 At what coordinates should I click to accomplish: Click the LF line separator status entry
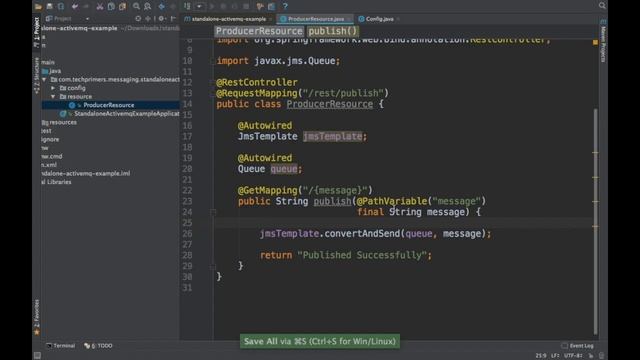(x=555, y=356)
